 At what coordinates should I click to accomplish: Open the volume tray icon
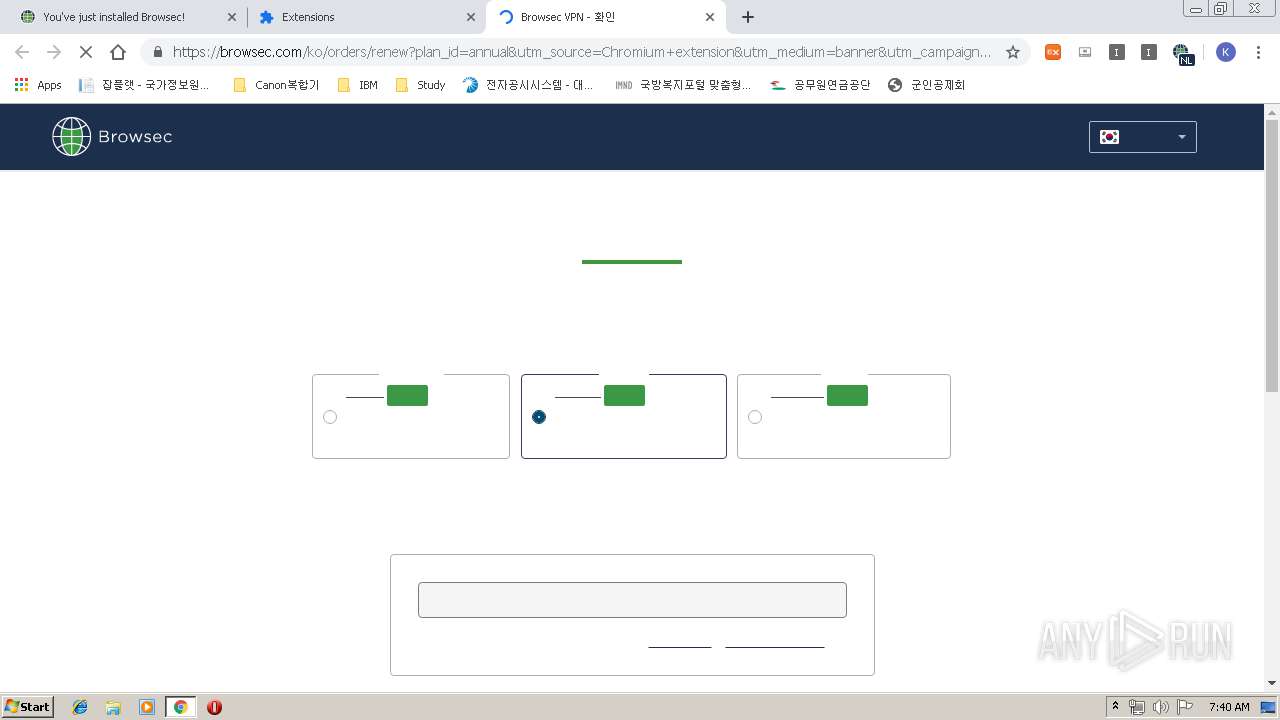[1161, 707]
